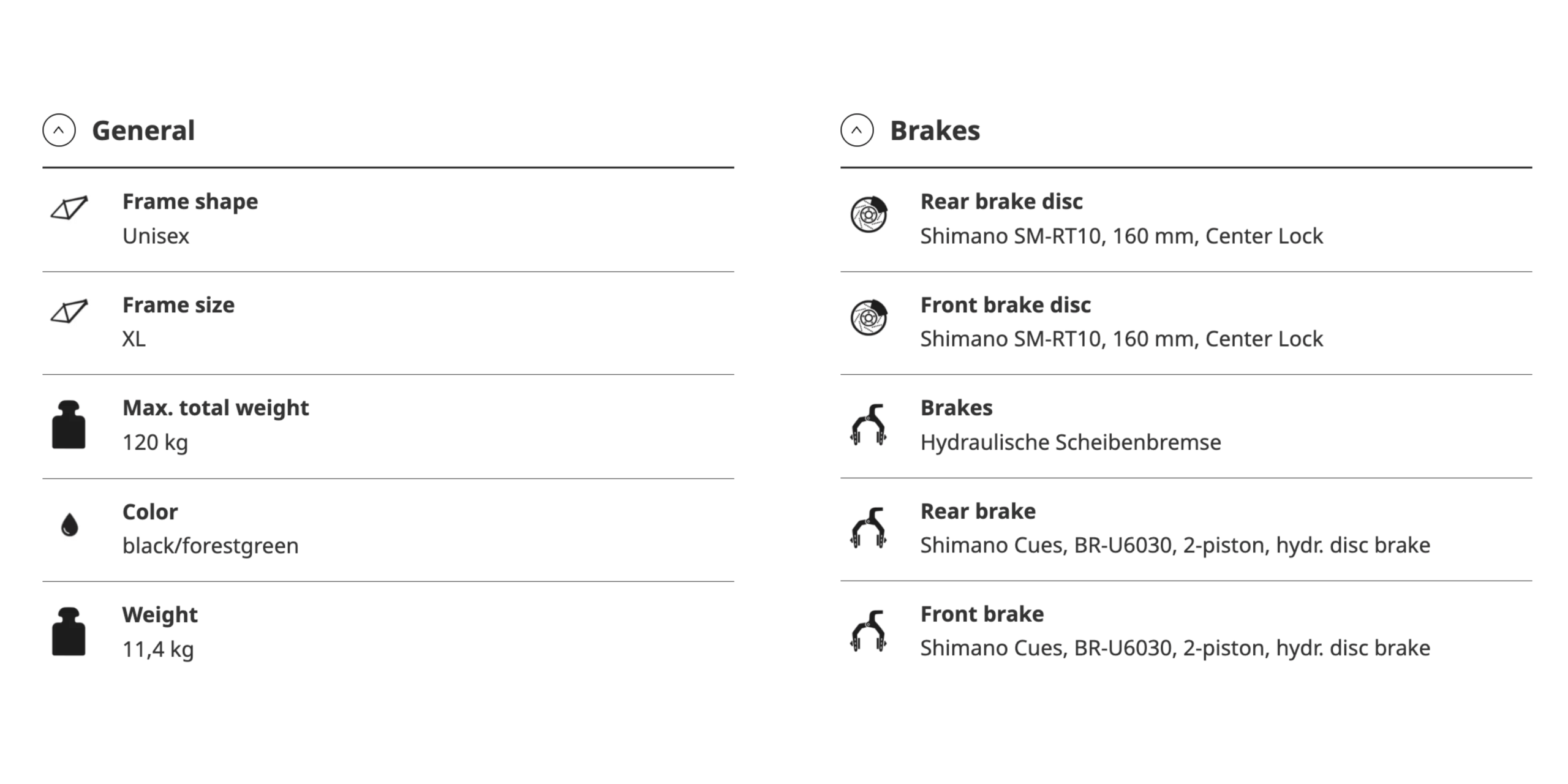Click the General section heading
Image resolution: width=1568 pixels, height=784 pixels.
[x=143, y=130]
